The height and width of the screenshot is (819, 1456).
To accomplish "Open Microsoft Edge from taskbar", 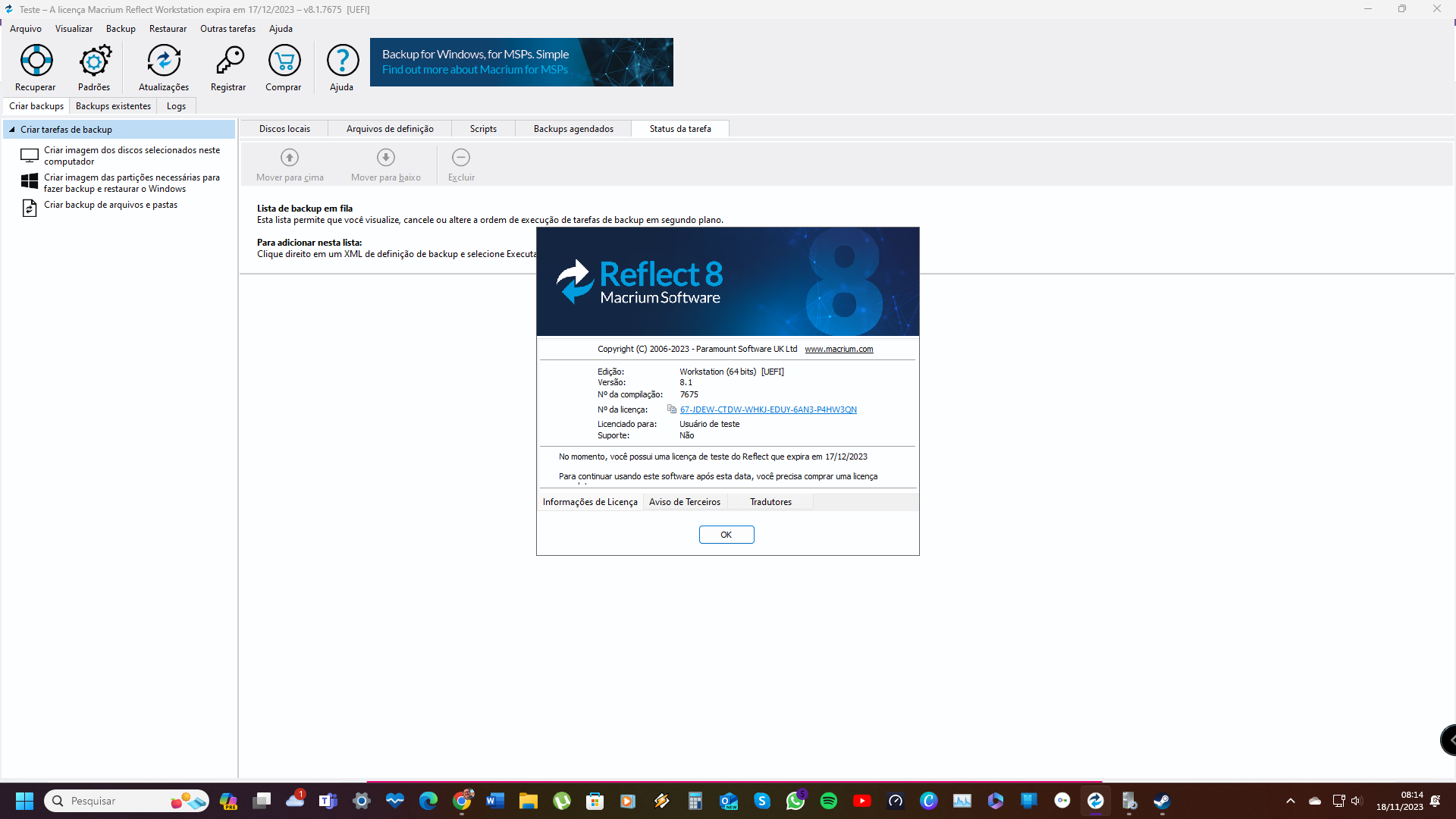I will coord(428,801).
